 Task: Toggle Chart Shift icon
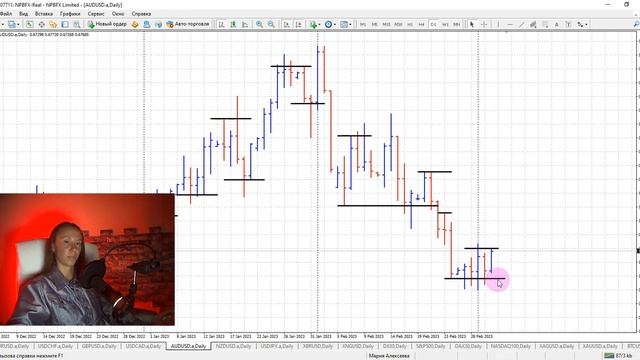pyautogui.click(x=299, y=24)
